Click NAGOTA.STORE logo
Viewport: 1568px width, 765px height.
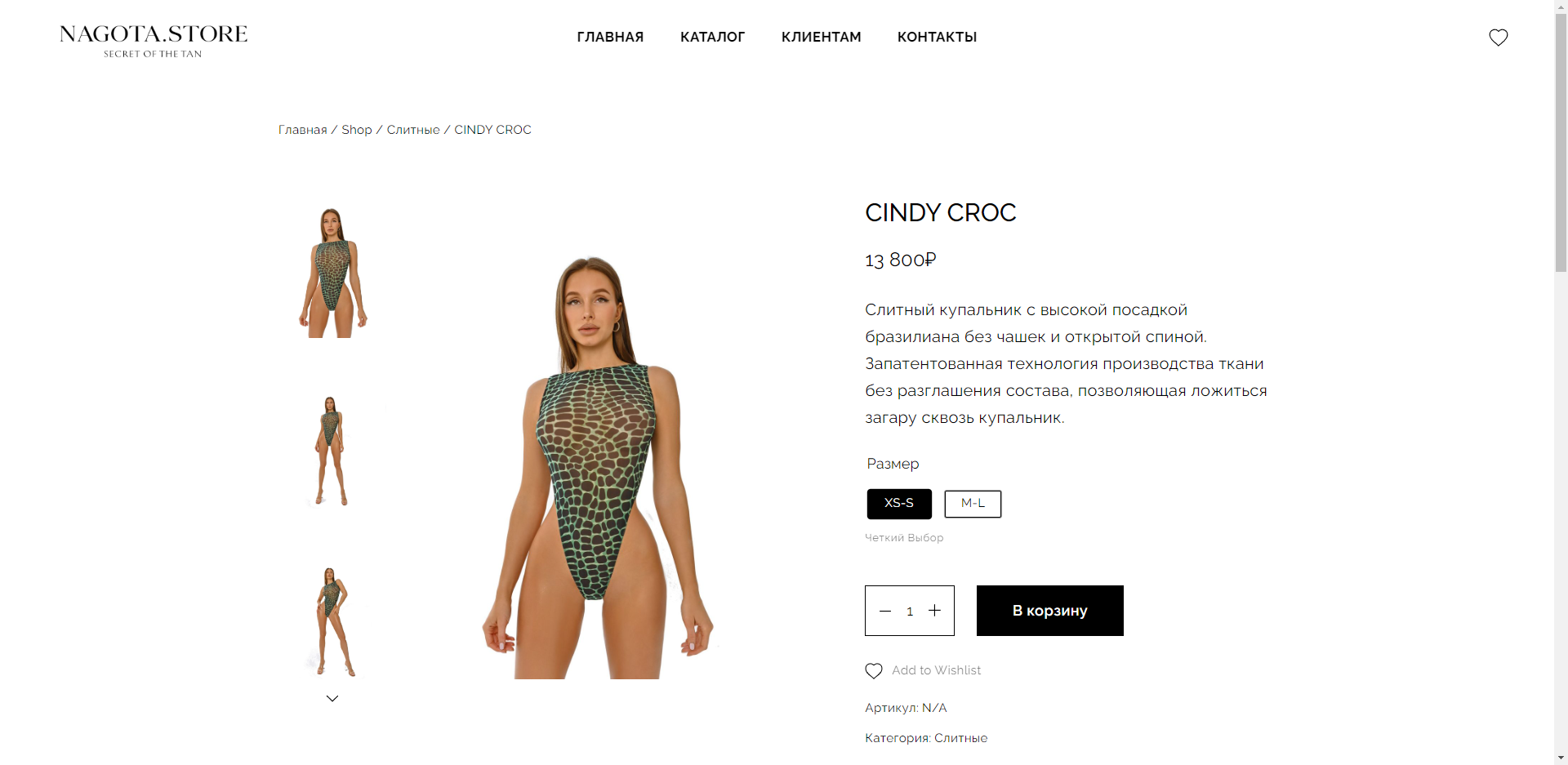coord(153,40)
